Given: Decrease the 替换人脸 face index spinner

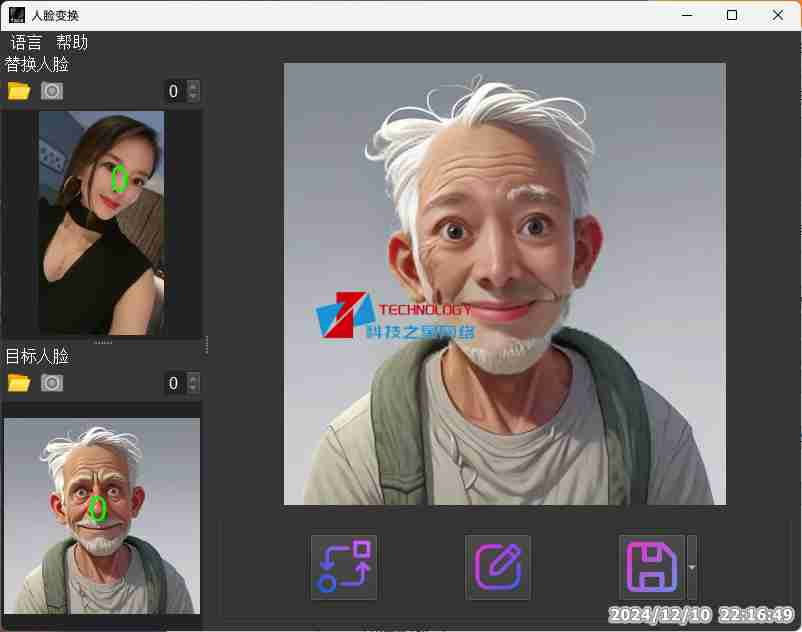Looking at the screenshot, I should (193, 96).
